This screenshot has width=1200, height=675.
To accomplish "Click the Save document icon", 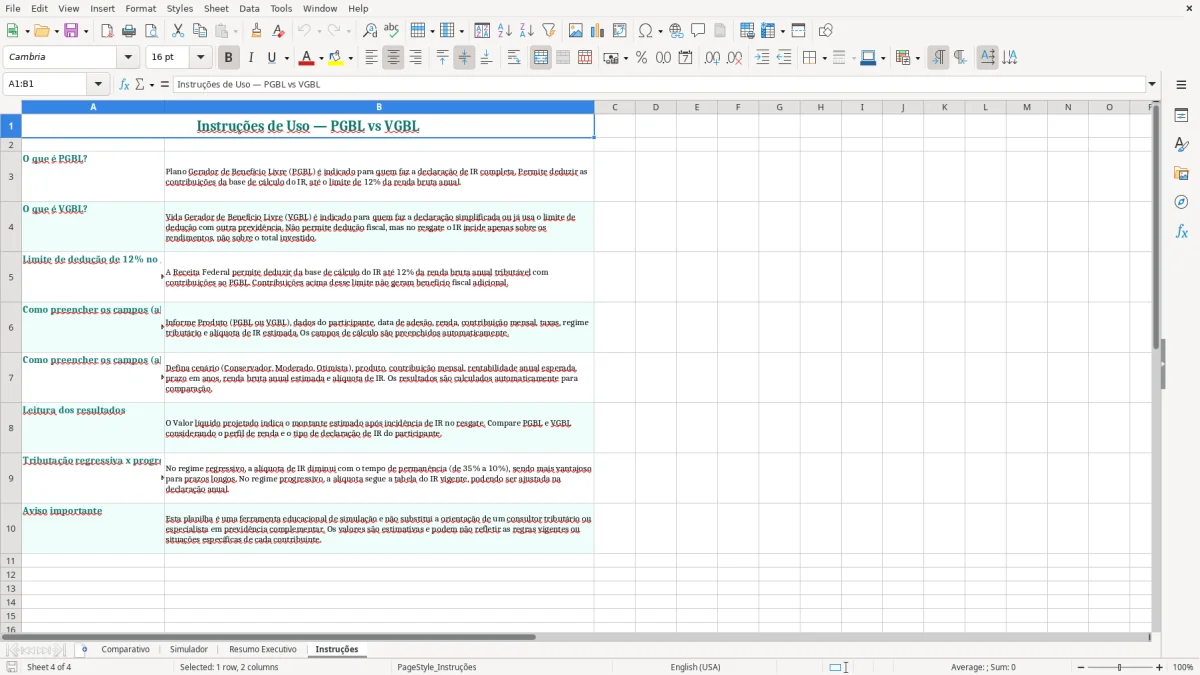I will 71,31.
